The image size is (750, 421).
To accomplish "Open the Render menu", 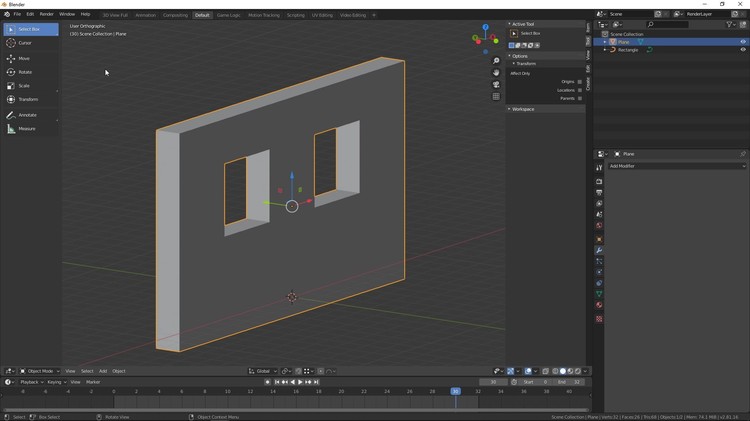I will coord(46,14).
